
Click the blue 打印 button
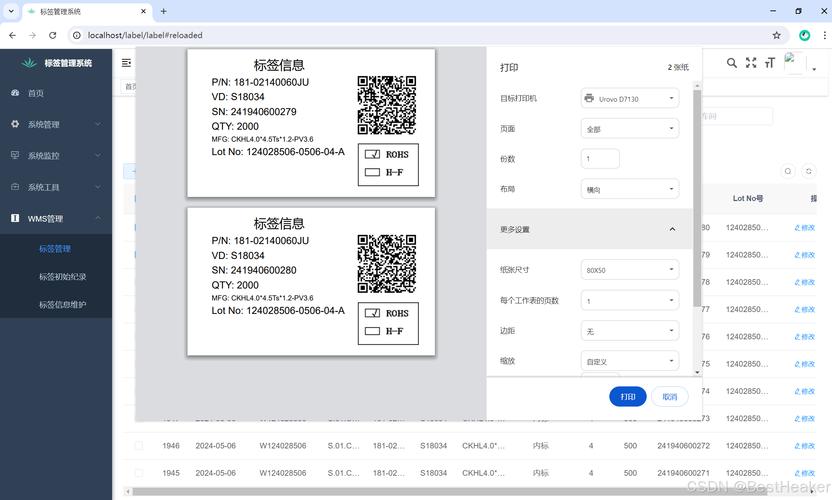point(628,396)
